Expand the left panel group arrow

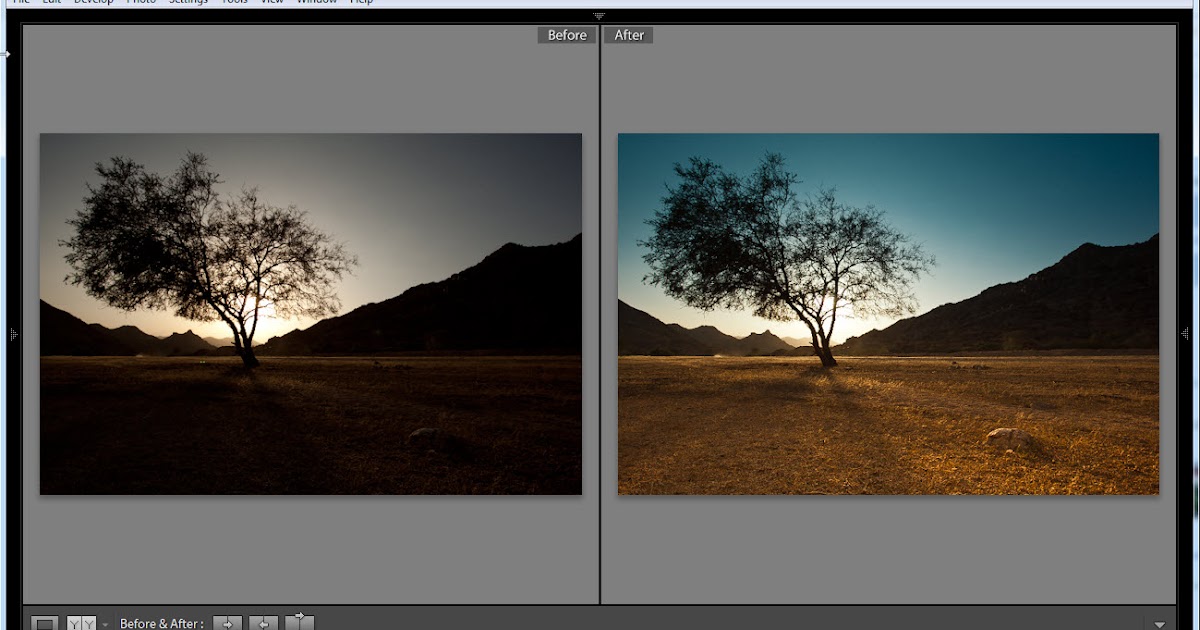[x=13, y=333]
